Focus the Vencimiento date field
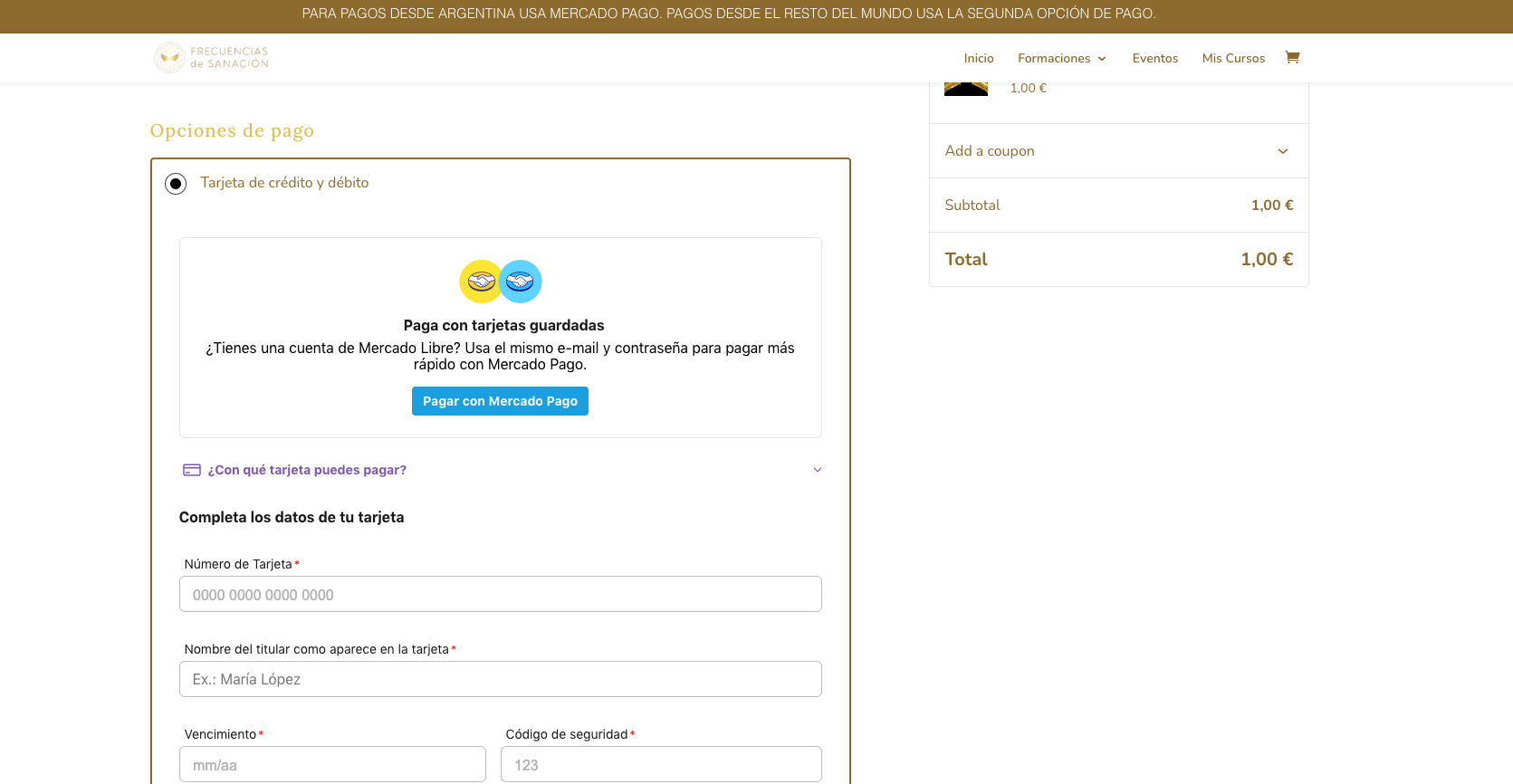Screen dimensions: 1513x784 tap(332, 764)
